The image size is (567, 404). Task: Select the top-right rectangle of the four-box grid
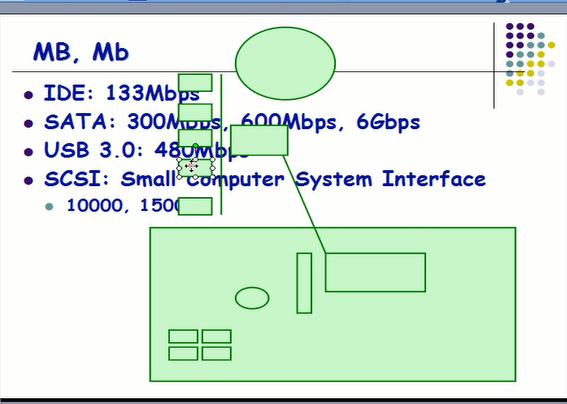point(217,336)
